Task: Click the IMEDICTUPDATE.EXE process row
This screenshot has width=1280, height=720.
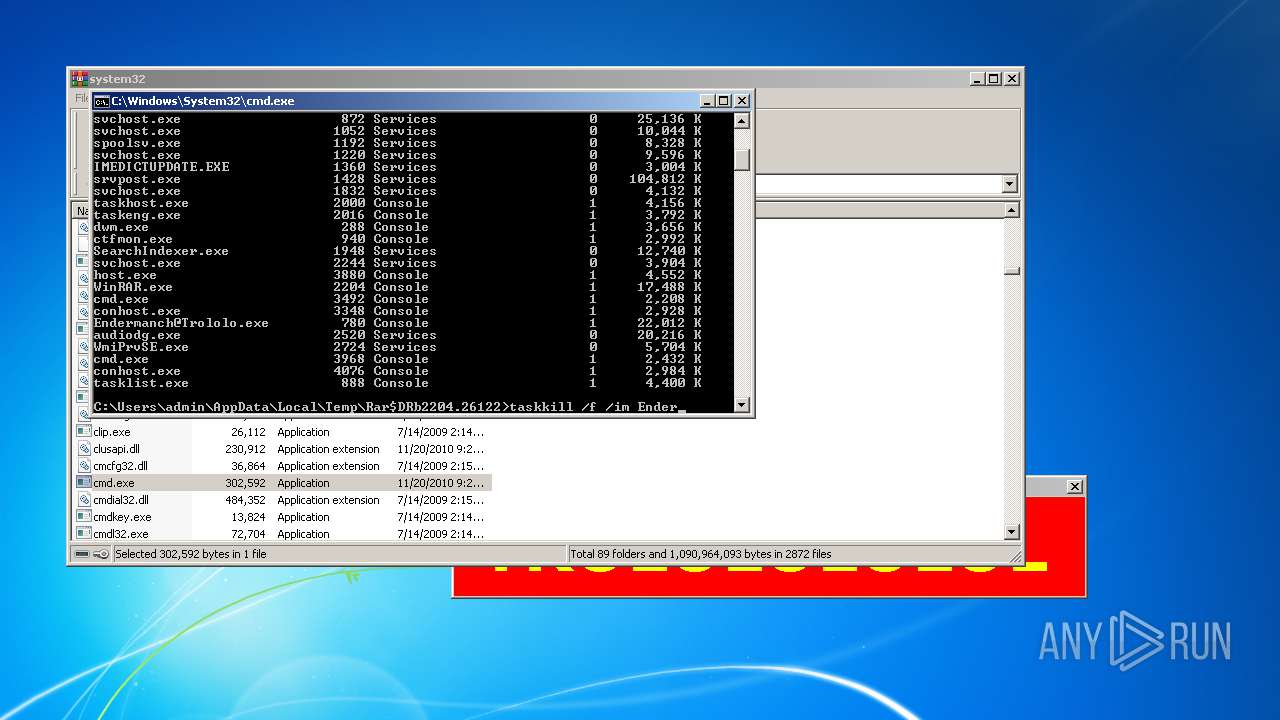Action: (x=398, y=167)
